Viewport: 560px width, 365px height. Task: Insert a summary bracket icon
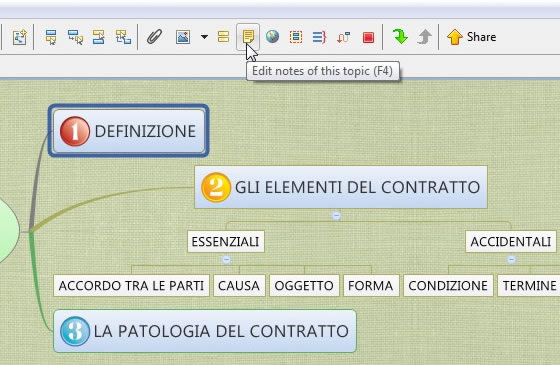coord(319,37)
